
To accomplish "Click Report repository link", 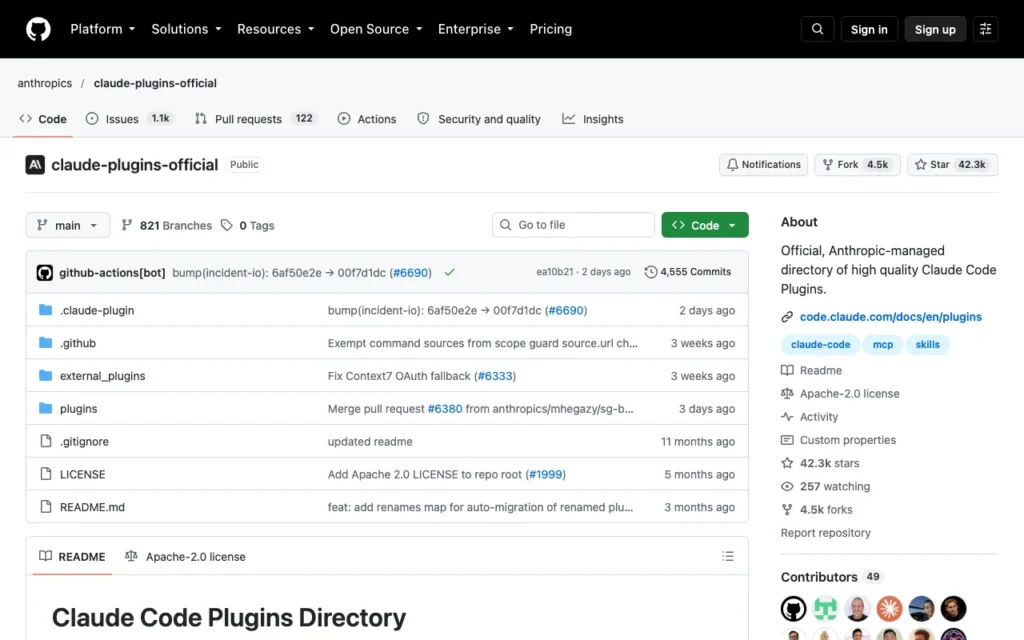I will (x=825, y=533).
